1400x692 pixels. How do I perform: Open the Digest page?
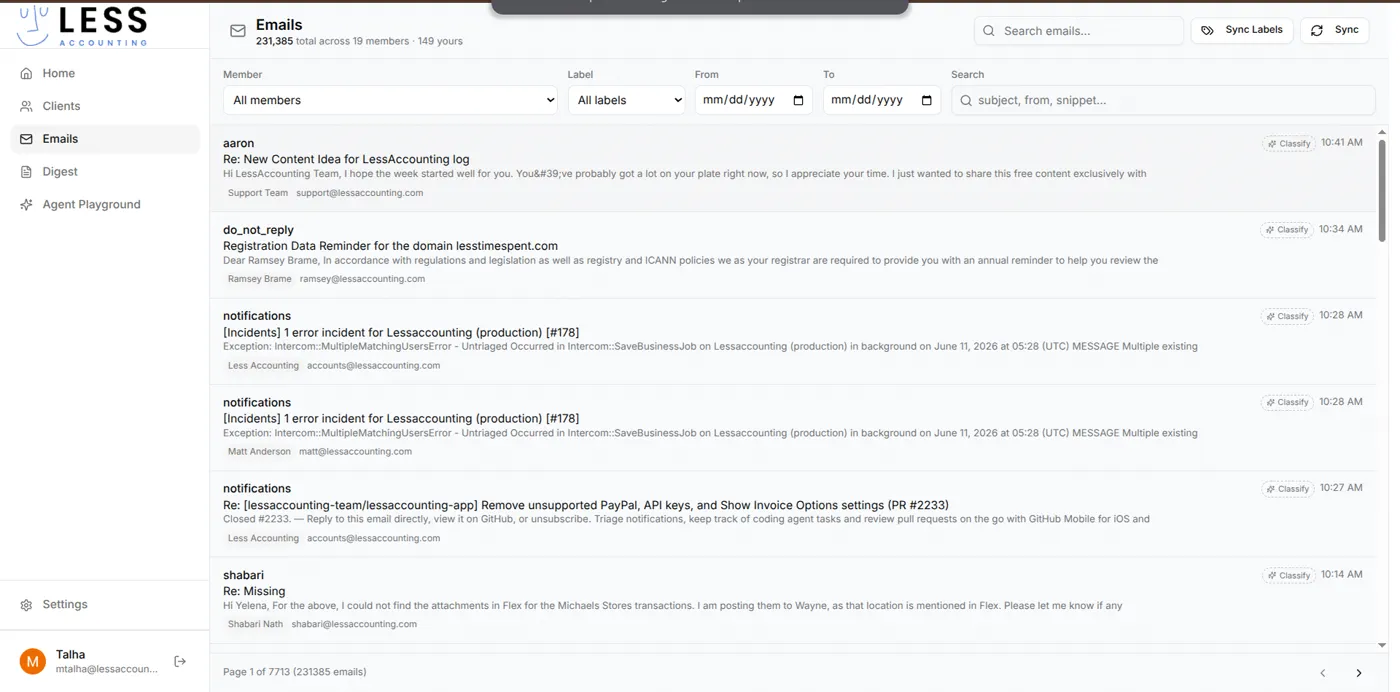(x=105, y=172)
